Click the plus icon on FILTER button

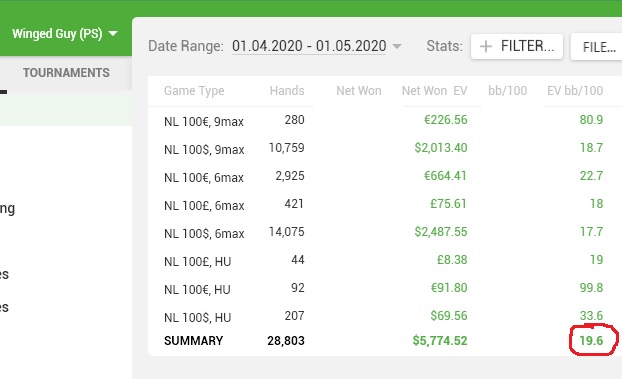click(x=486, y=46)
